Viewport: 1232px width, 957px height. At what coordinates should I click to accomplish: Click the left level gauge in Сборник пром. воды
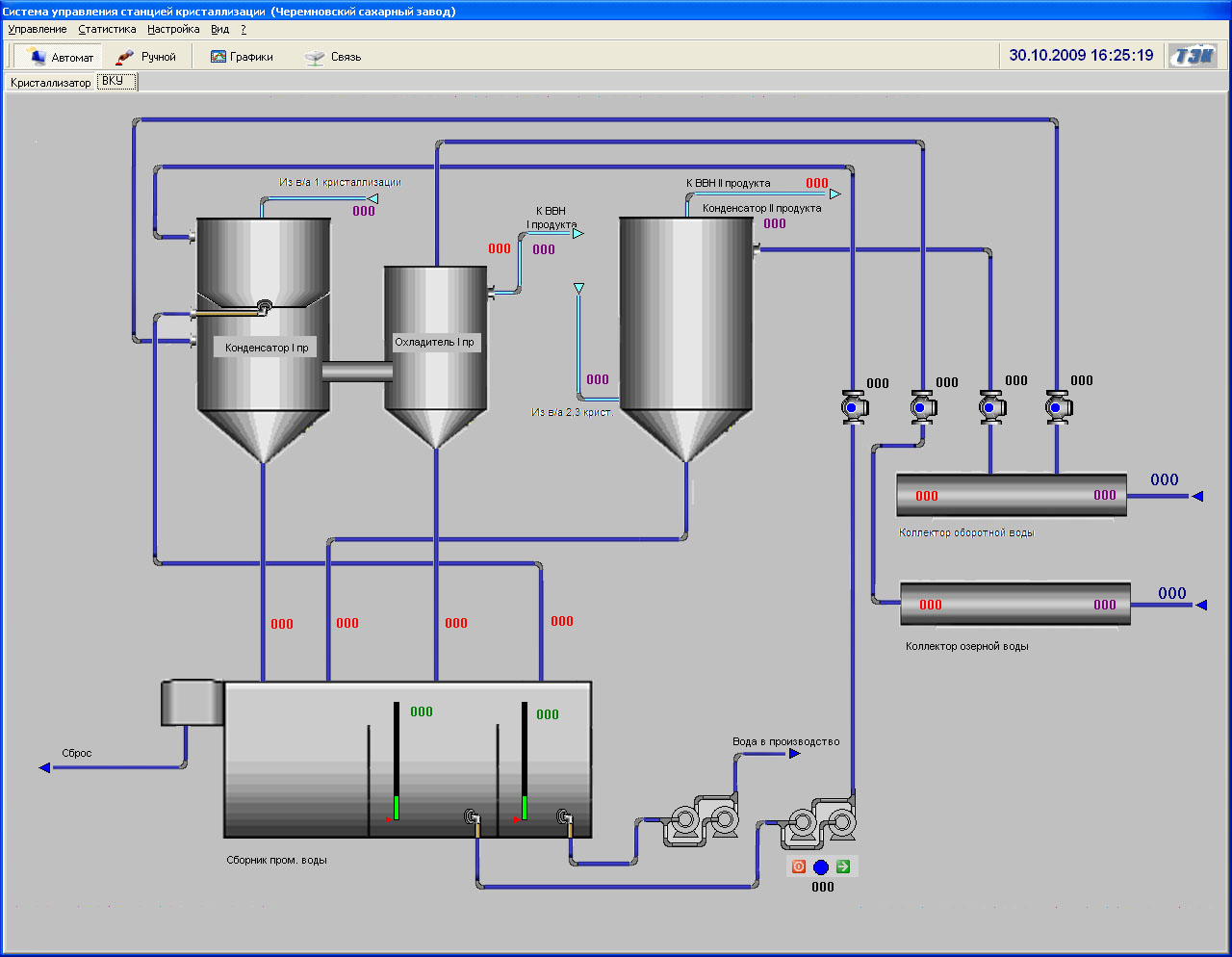(396, 762)
